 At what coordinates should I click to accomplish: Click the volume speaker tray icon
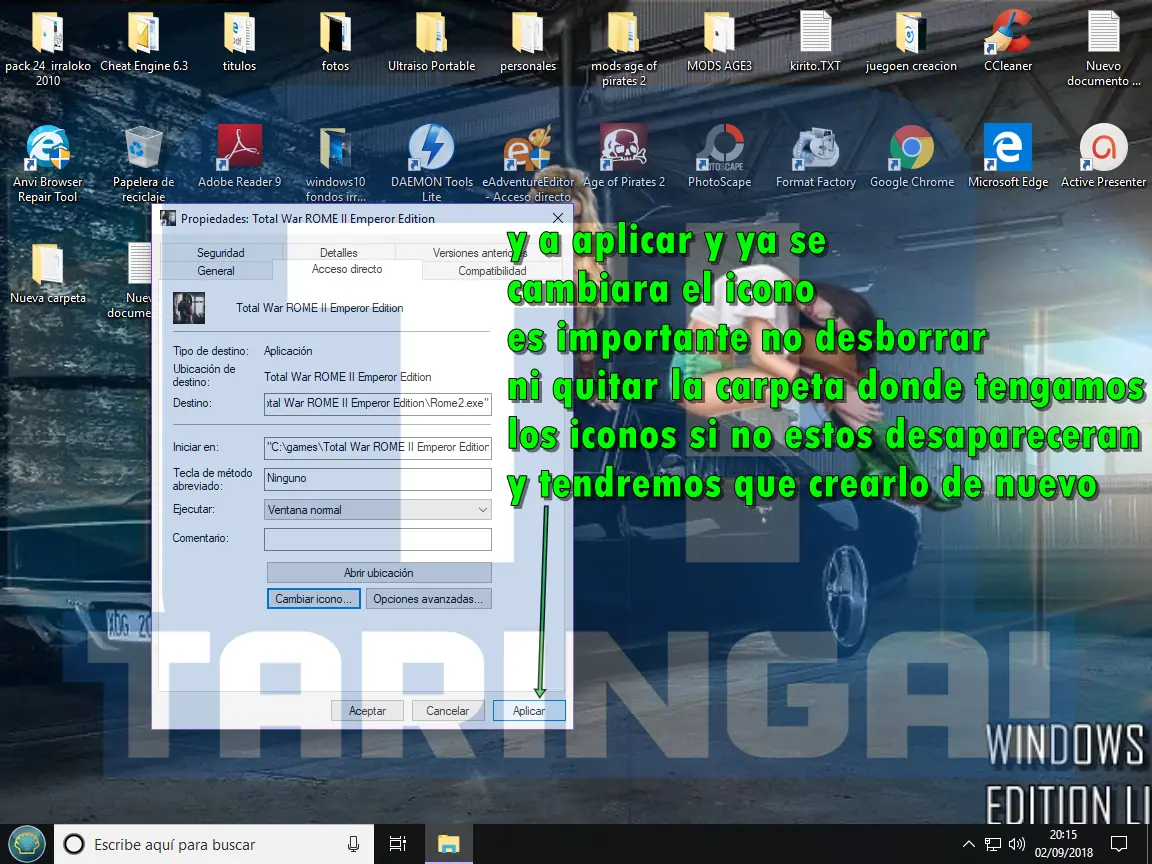tap(1017, 844)
